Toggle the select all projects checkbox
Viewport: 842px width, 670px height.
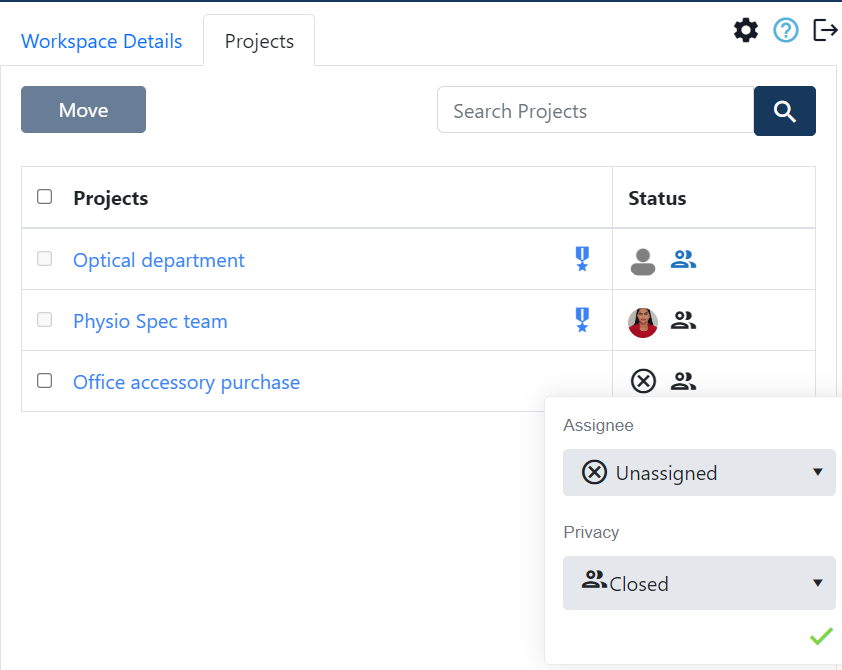coord(45,197)
